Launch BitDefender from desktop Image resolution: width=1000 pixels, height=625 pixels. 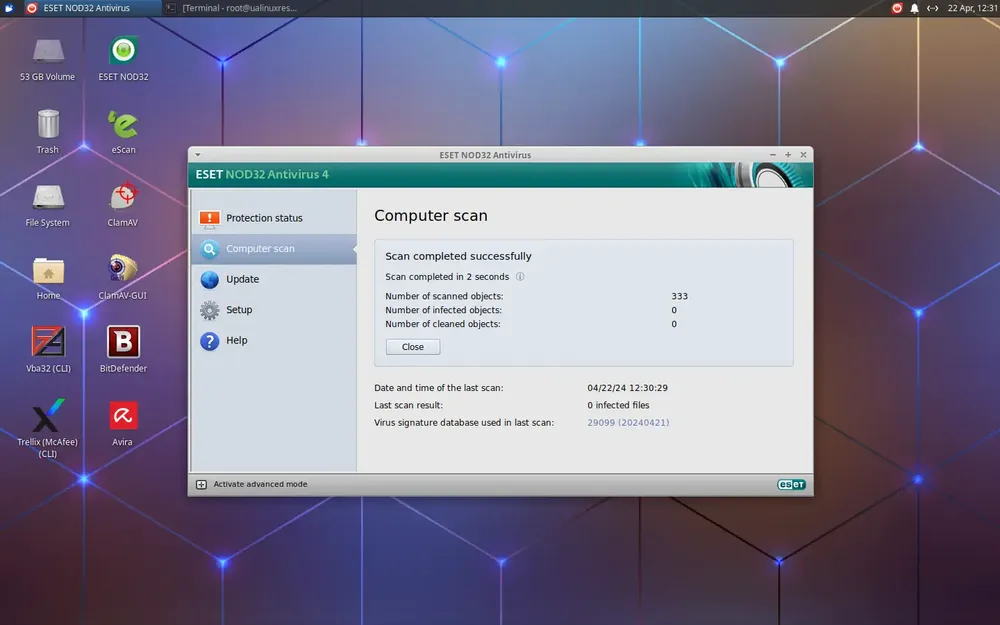(x=123, y=349)
